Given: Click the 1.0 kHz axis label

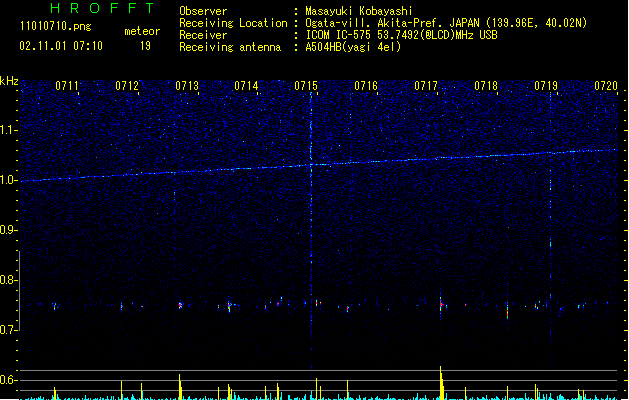Looking at the screenshot, I should (x=9, y=180).
